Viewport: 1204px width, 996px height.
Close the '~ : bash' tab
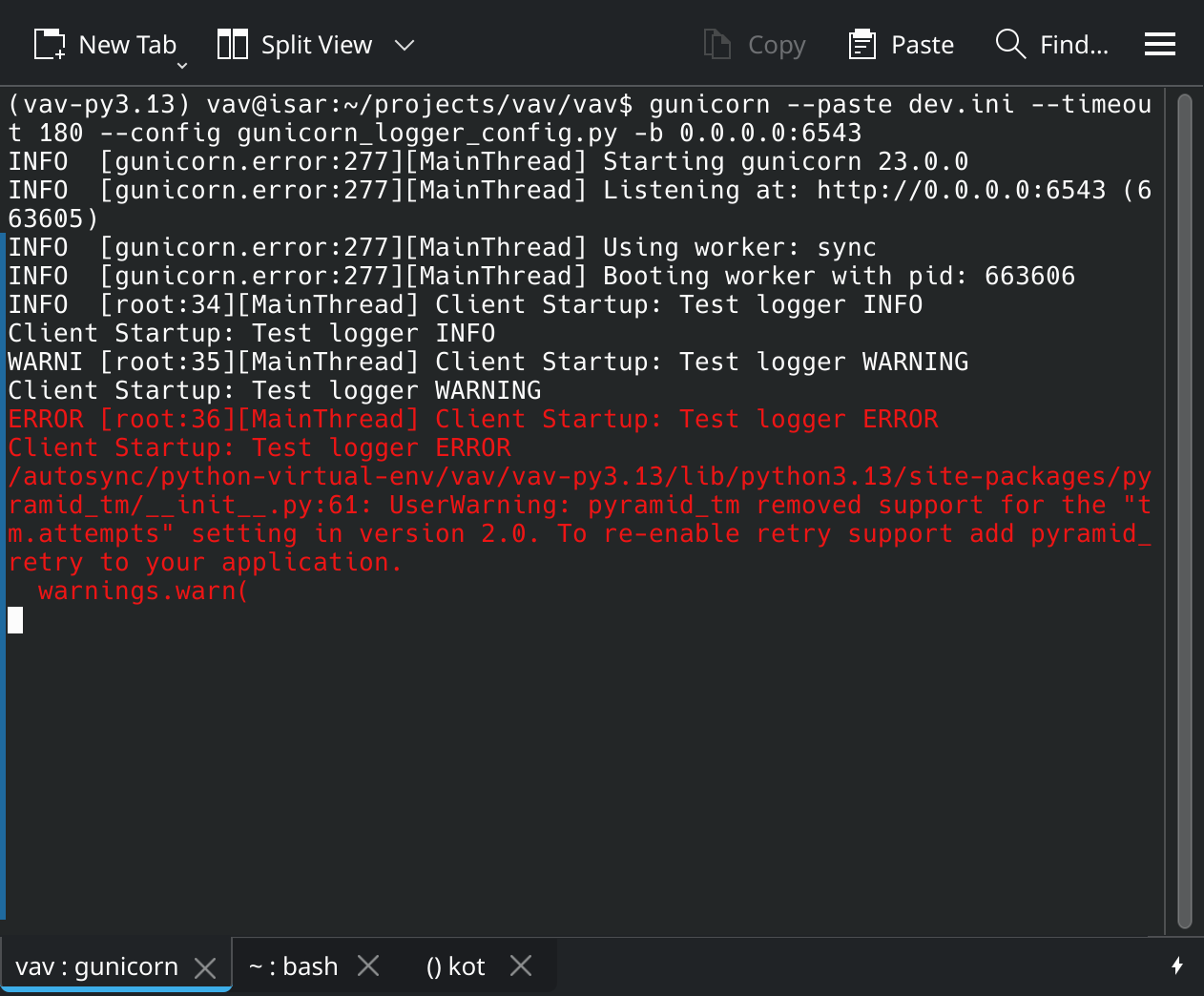pyautogui.click(x=368, y=966)
